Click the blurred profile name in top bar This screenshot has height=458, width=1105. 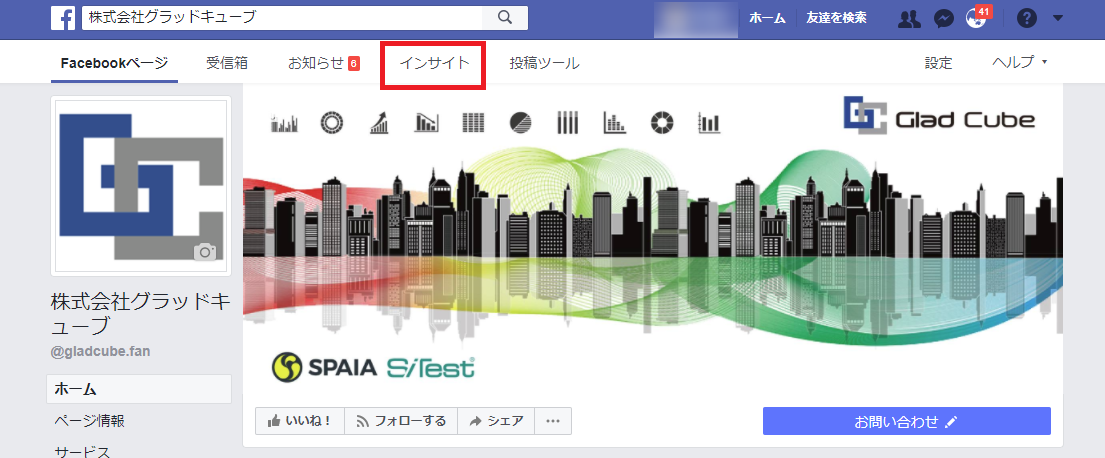click(x=695, y=19)
